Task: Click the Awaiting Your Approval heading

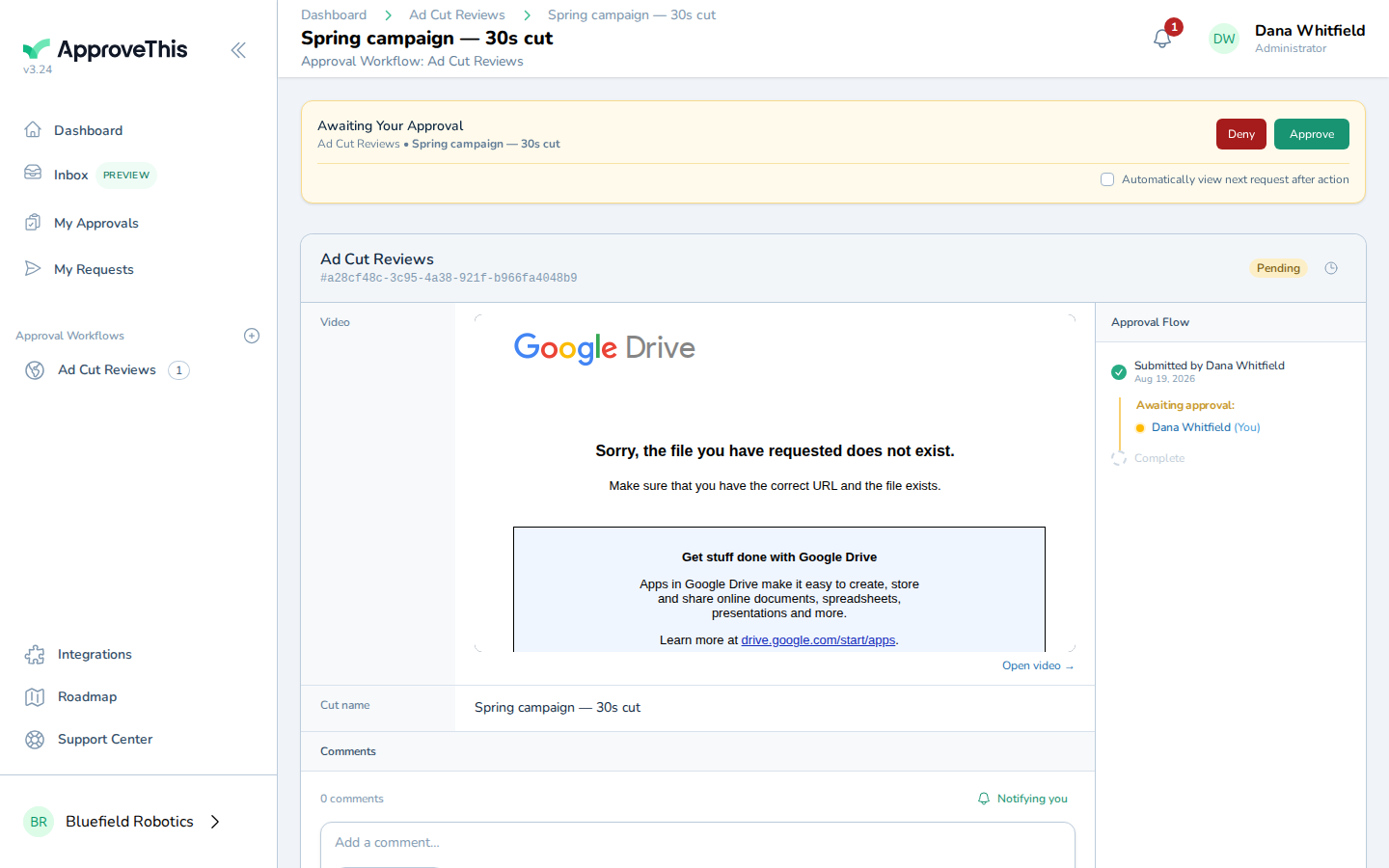Action: (x=391, y=125)
